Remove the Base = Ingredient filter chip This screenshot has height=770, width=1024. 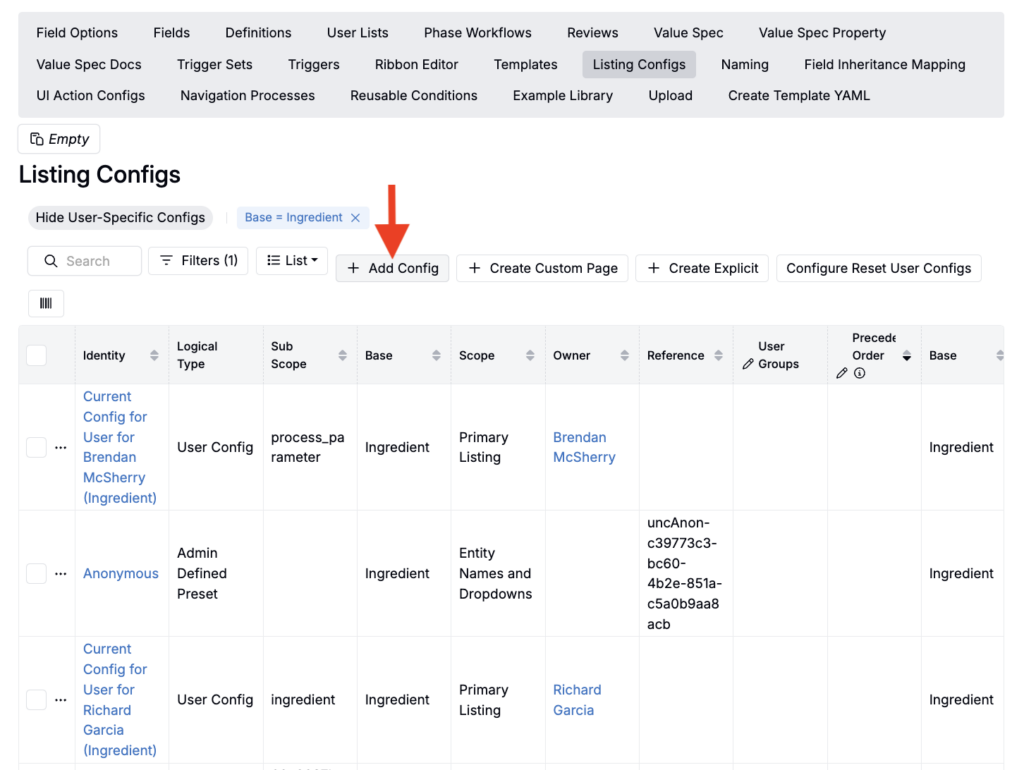coord(355,217)
